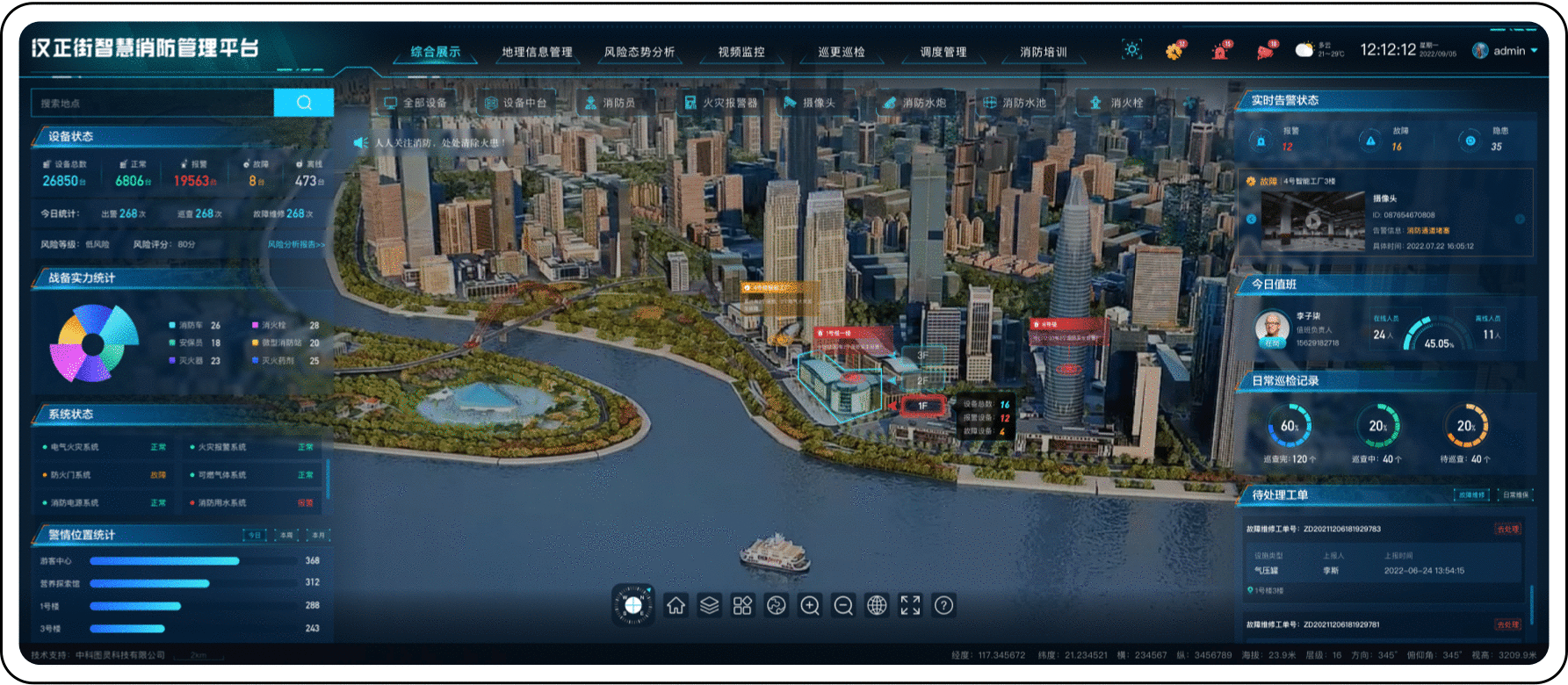
Task: Toggle the 消火栓 filter
Action: (1116, 103)
